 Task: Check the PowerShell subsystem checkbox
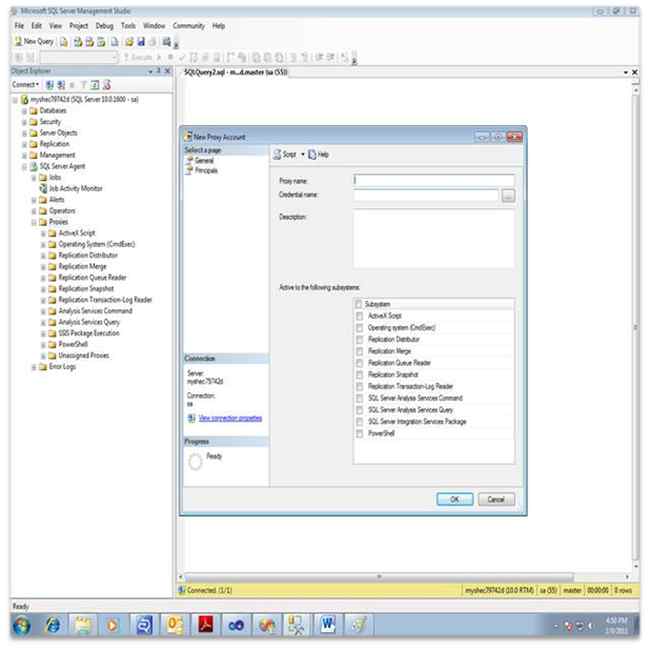coord(359,434)
